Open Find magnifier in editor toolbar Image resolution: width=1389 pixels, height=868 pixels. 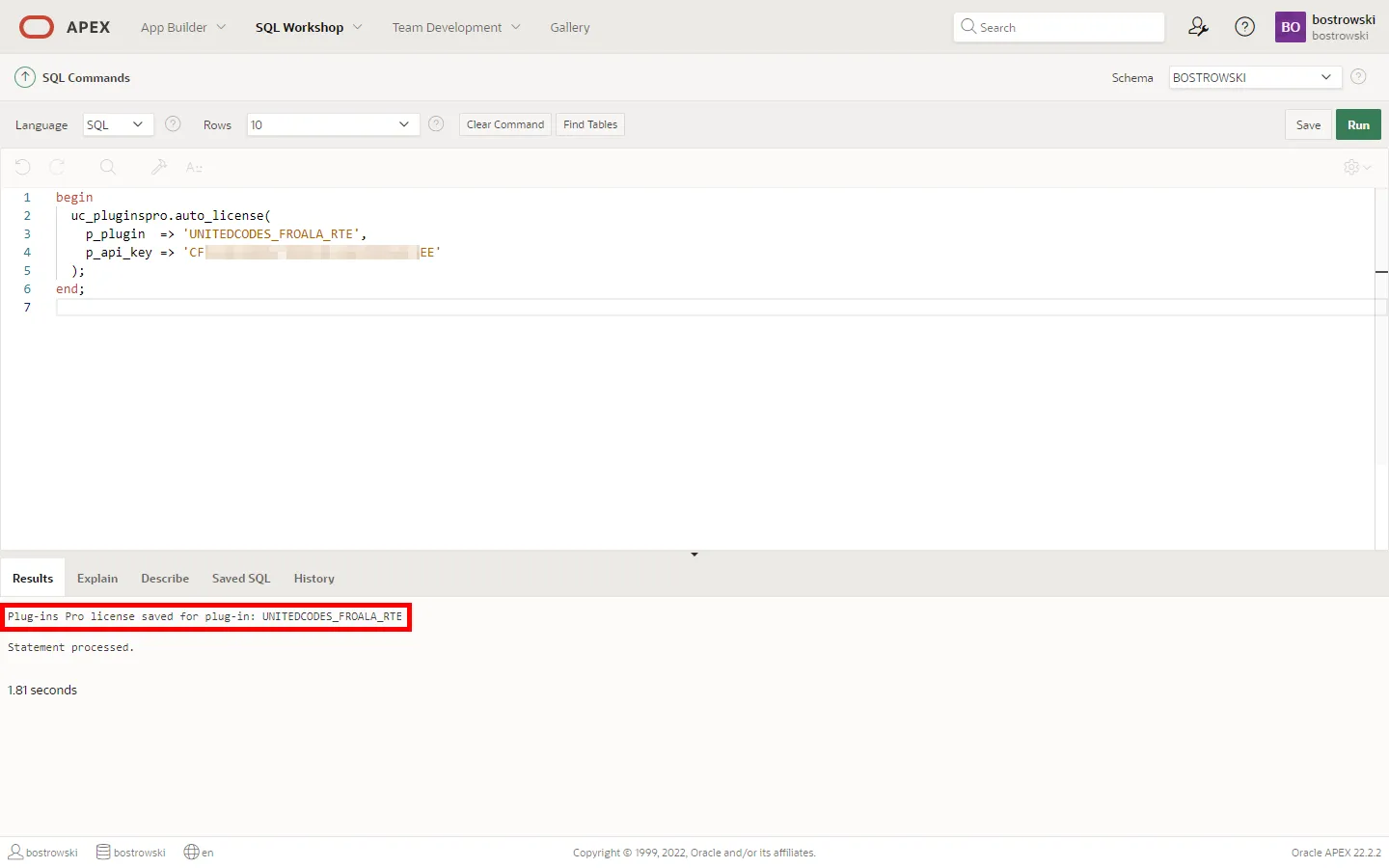tap(108, 167)
